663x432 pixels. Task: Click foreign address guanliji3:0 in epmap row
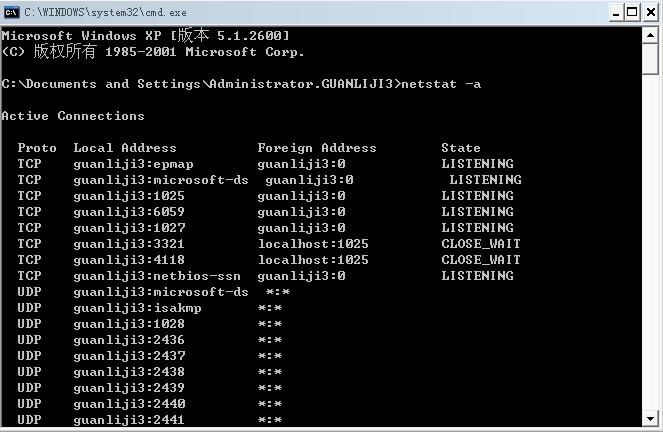pos(301,164)
